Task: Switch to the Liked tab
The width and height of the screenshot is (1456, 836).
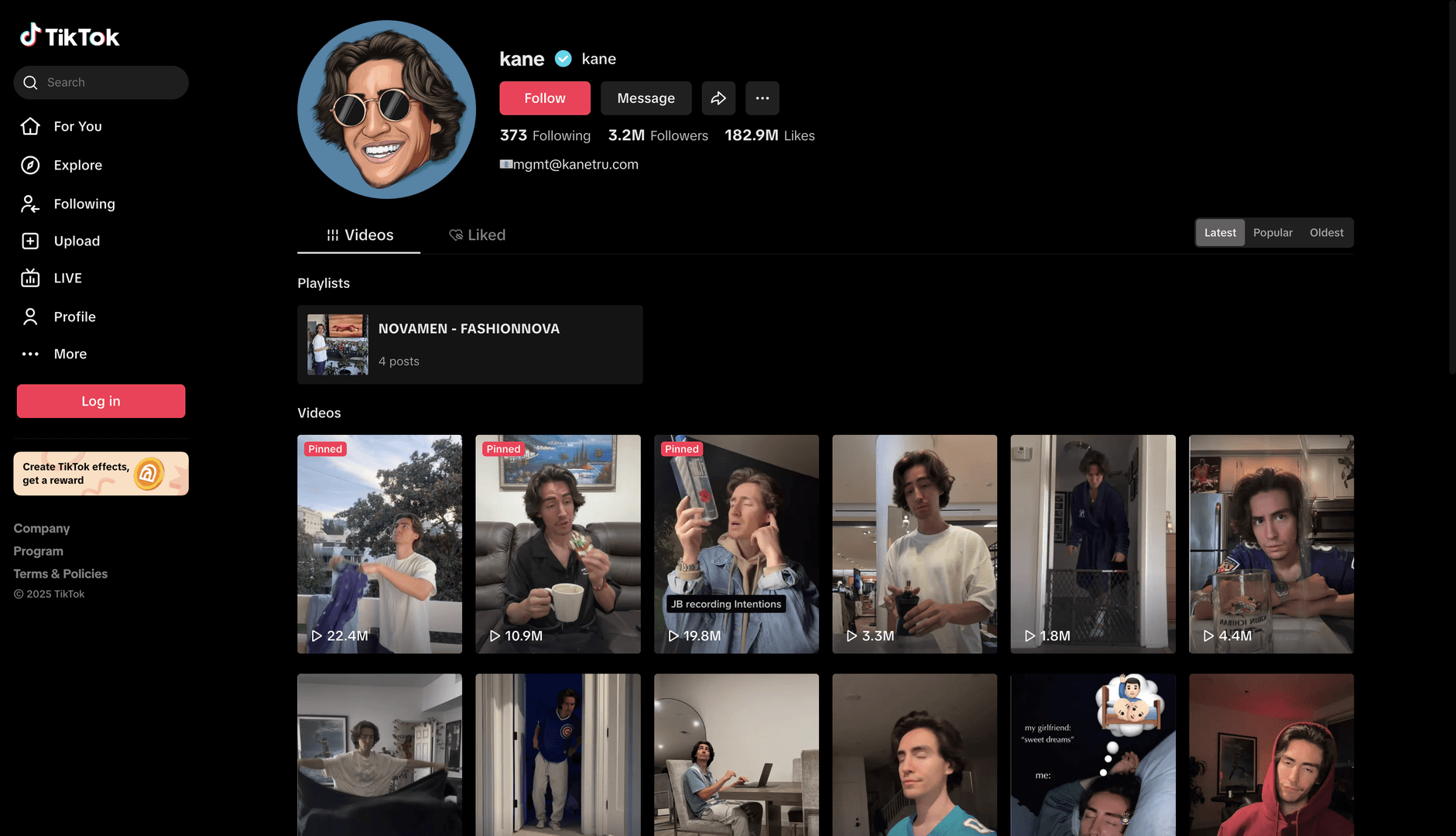Action: (x=478, y=235)
